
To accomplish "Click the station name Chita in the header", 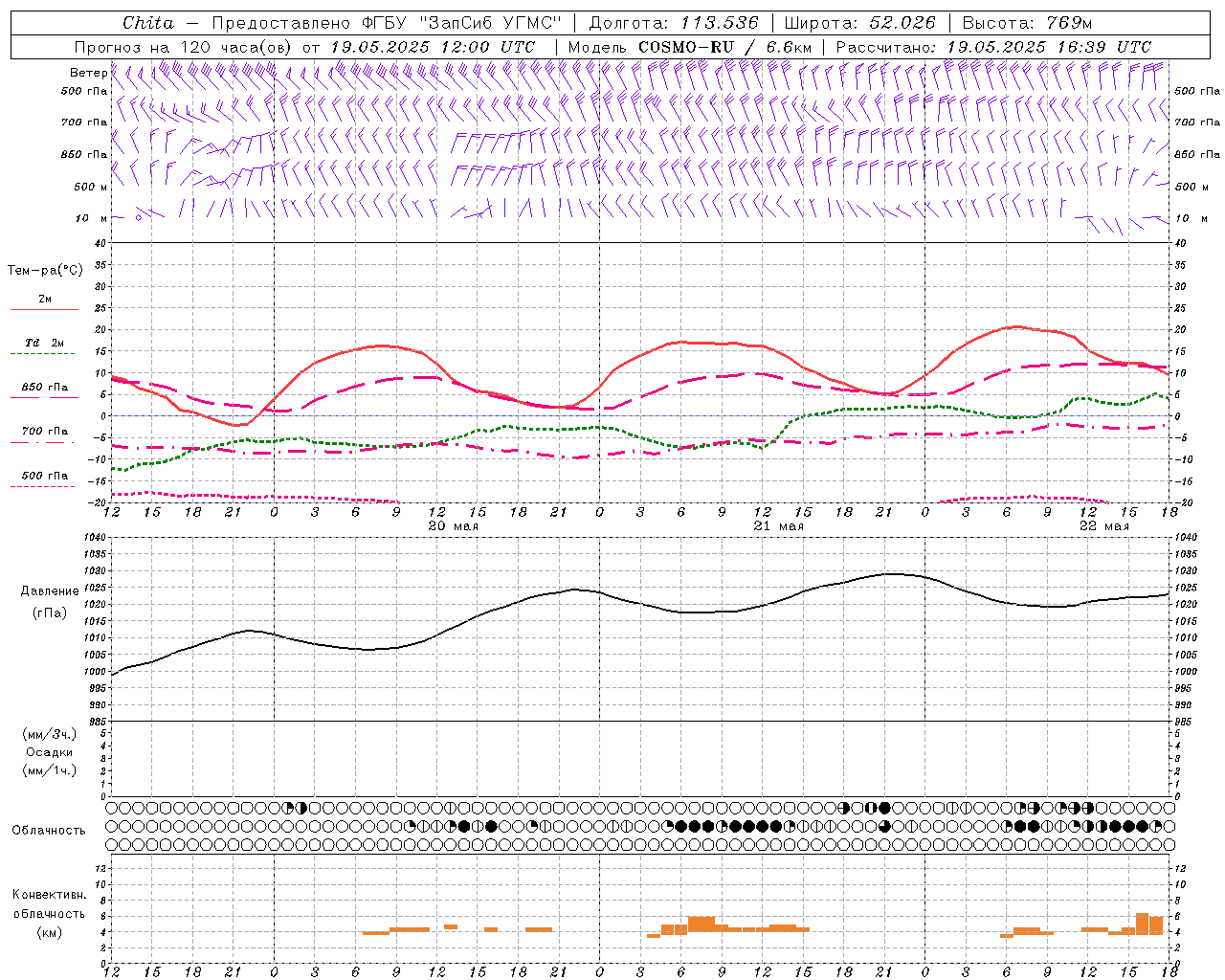I will pyautogui.click(x=148, y=23).
